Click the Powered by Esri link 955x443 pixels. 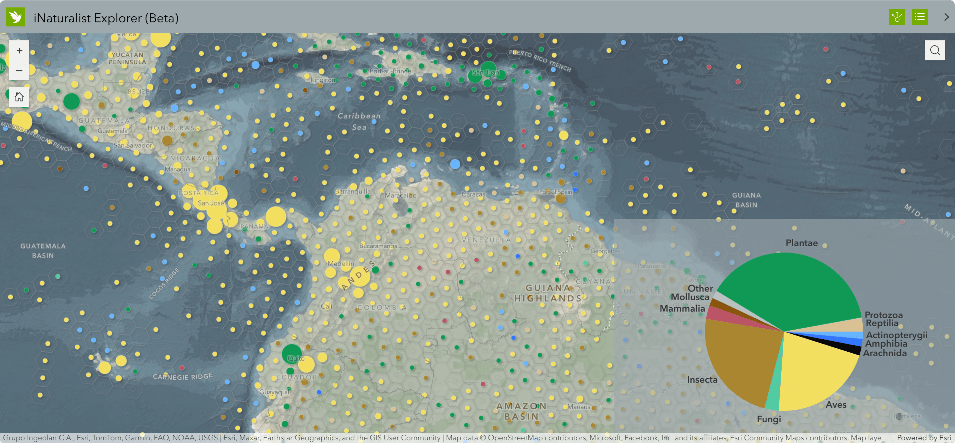[x=924, y=438]
